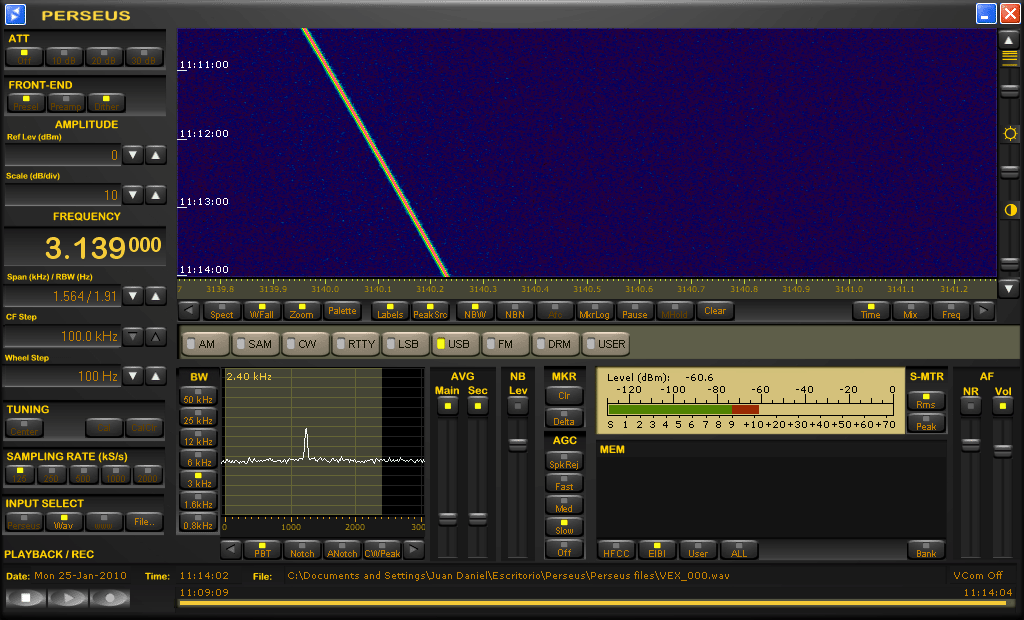The width and height of the screenshot is (1024, 620).
Task: Shift spectrum toolbar left with arrow button
Action: 189,311
